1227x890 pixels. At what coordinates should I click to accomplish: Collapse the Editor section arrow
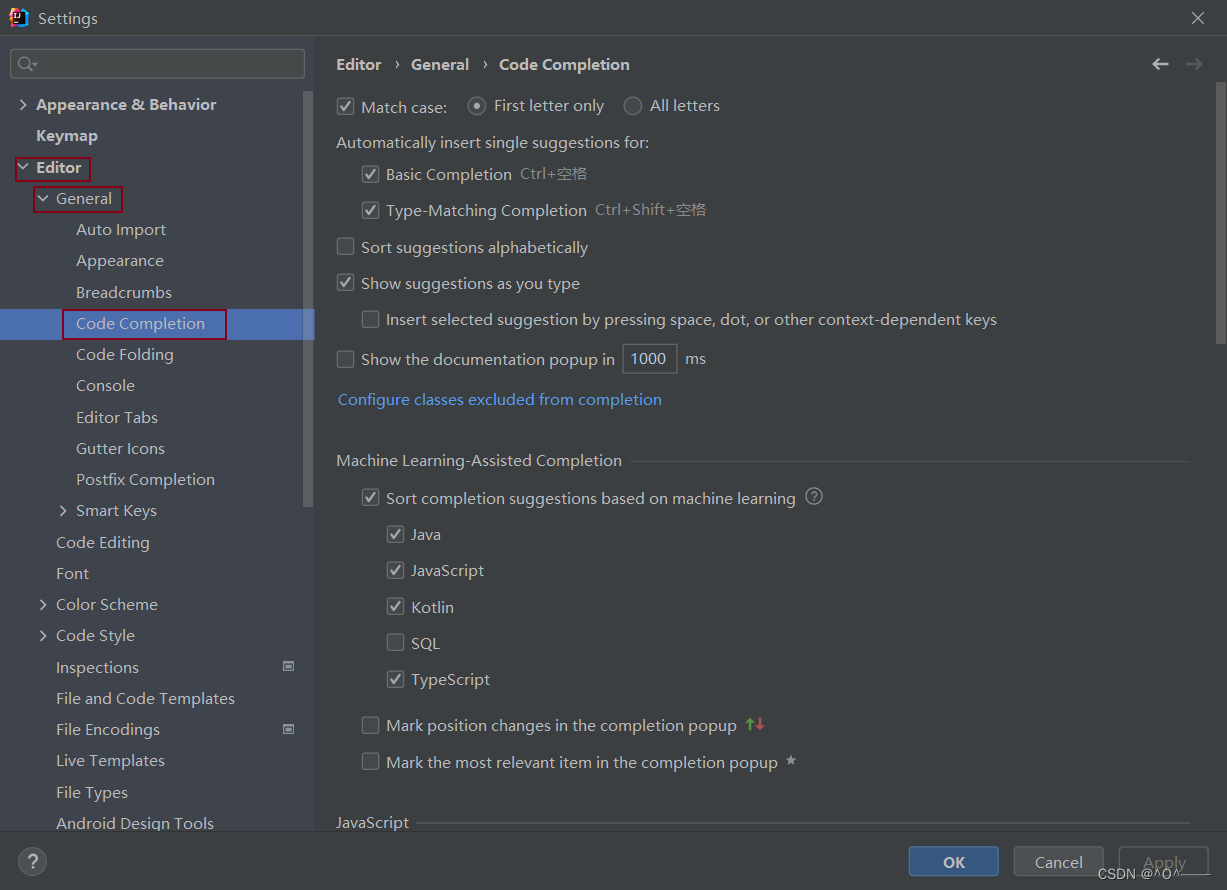coord(23,167)
